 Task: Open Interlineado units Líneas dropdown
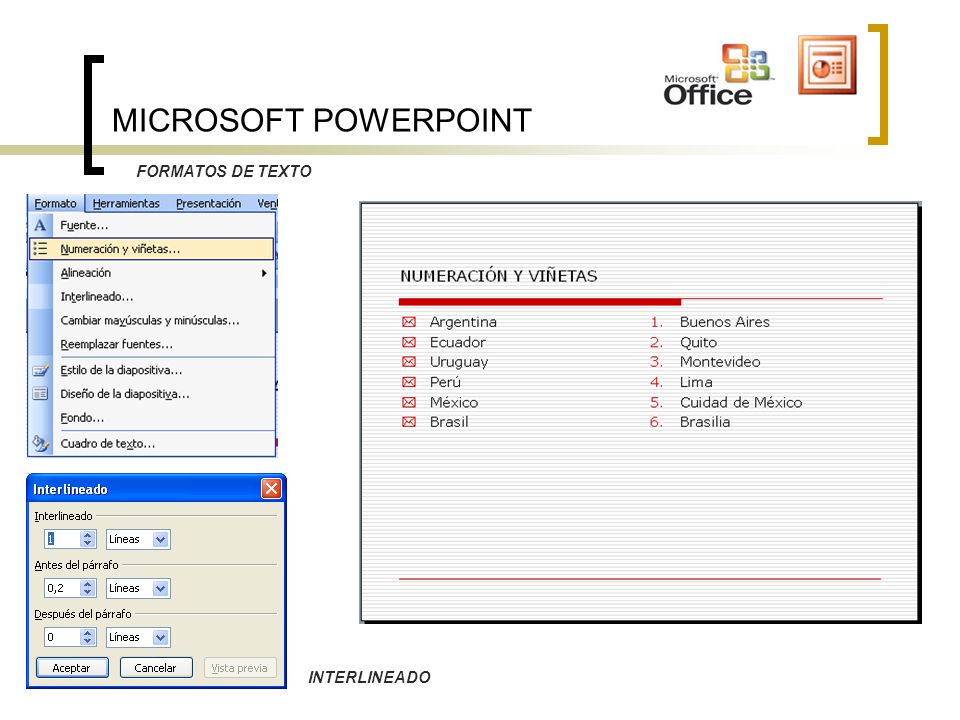pyautogui.click(x=160, y=539)
